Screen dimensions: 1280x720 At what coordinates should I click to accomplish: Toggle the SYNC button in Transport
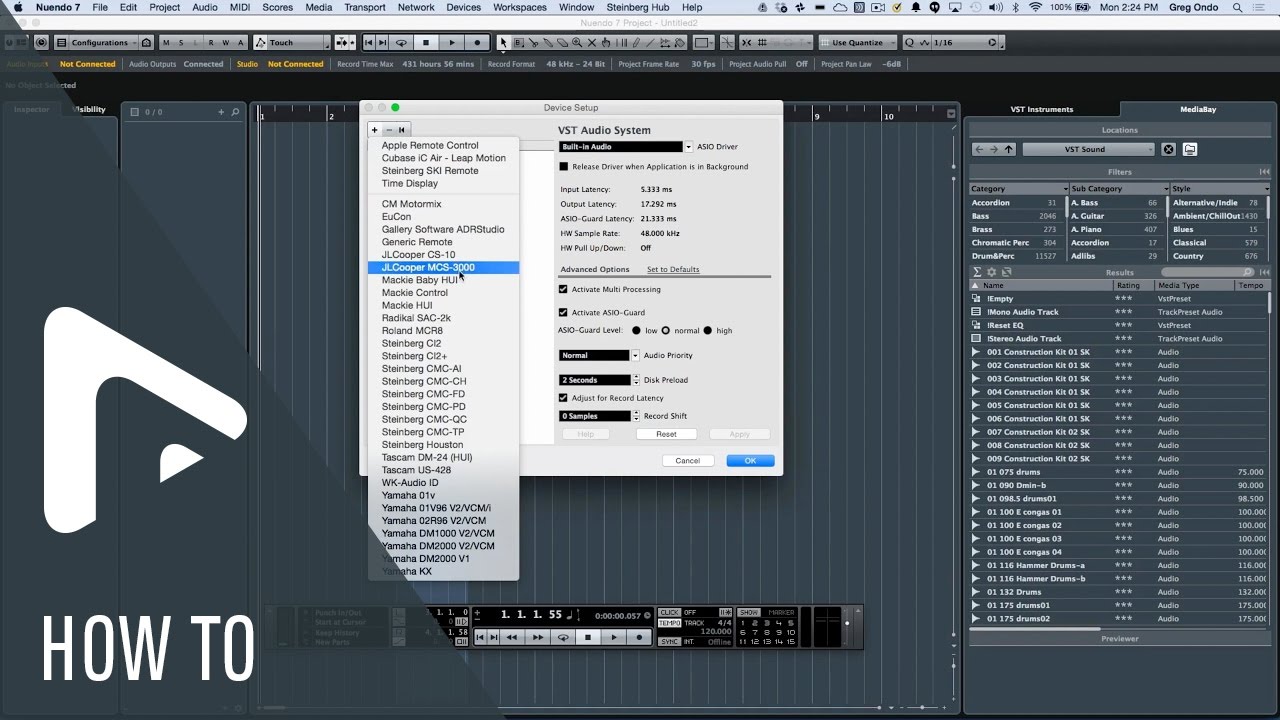669,641
